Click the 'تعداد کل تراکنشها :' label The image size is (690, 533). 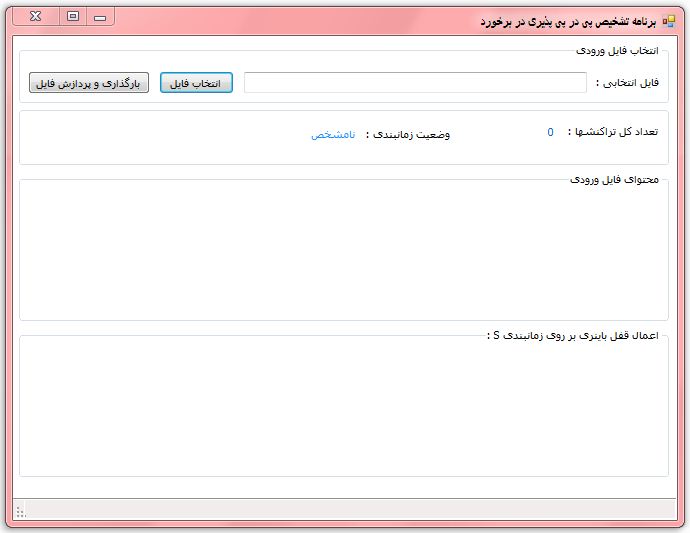tap(613, 132)
